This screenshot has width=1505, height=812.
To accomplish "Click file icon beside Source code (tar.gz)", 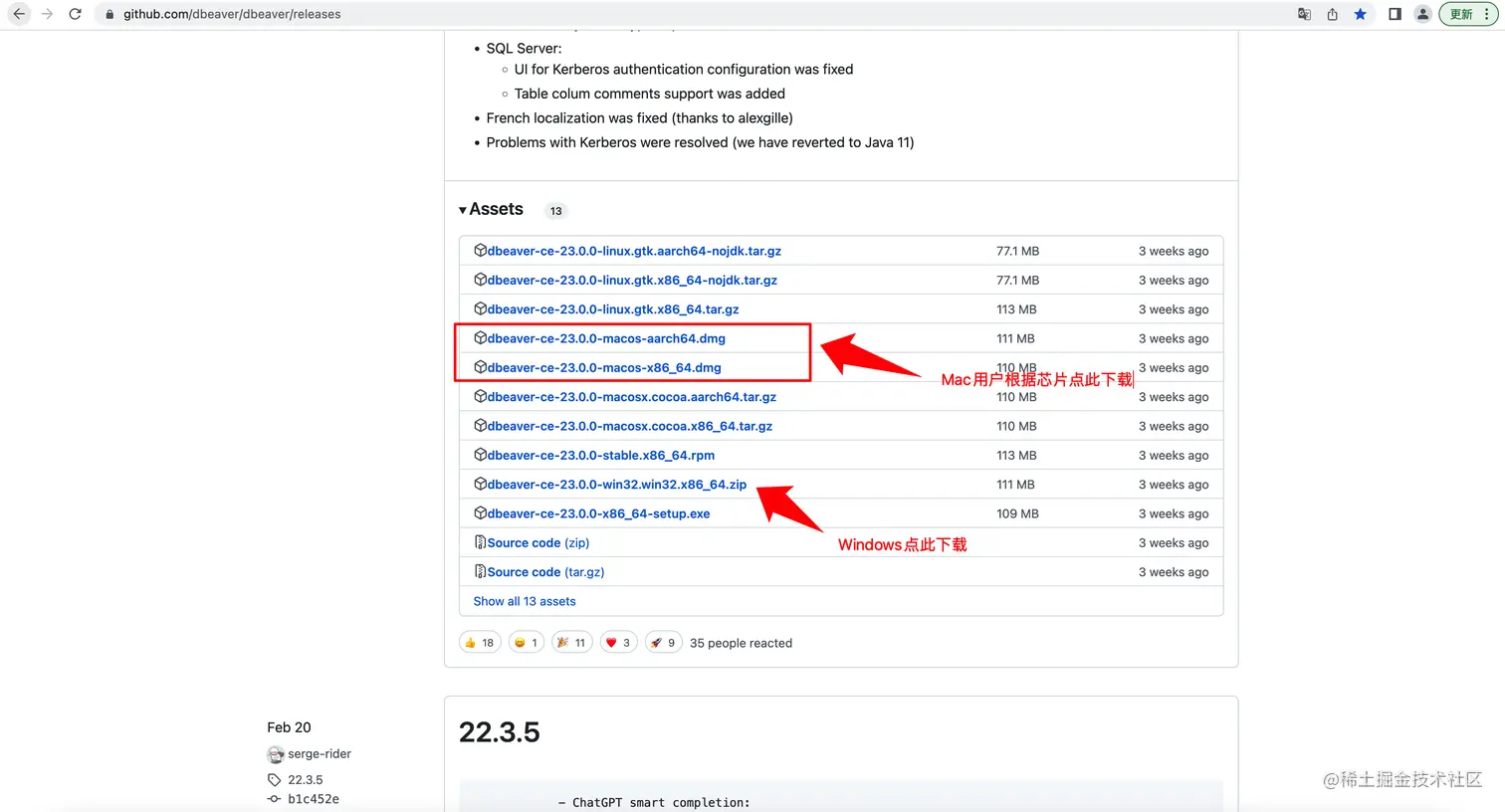I will click(x=481, y=572).
